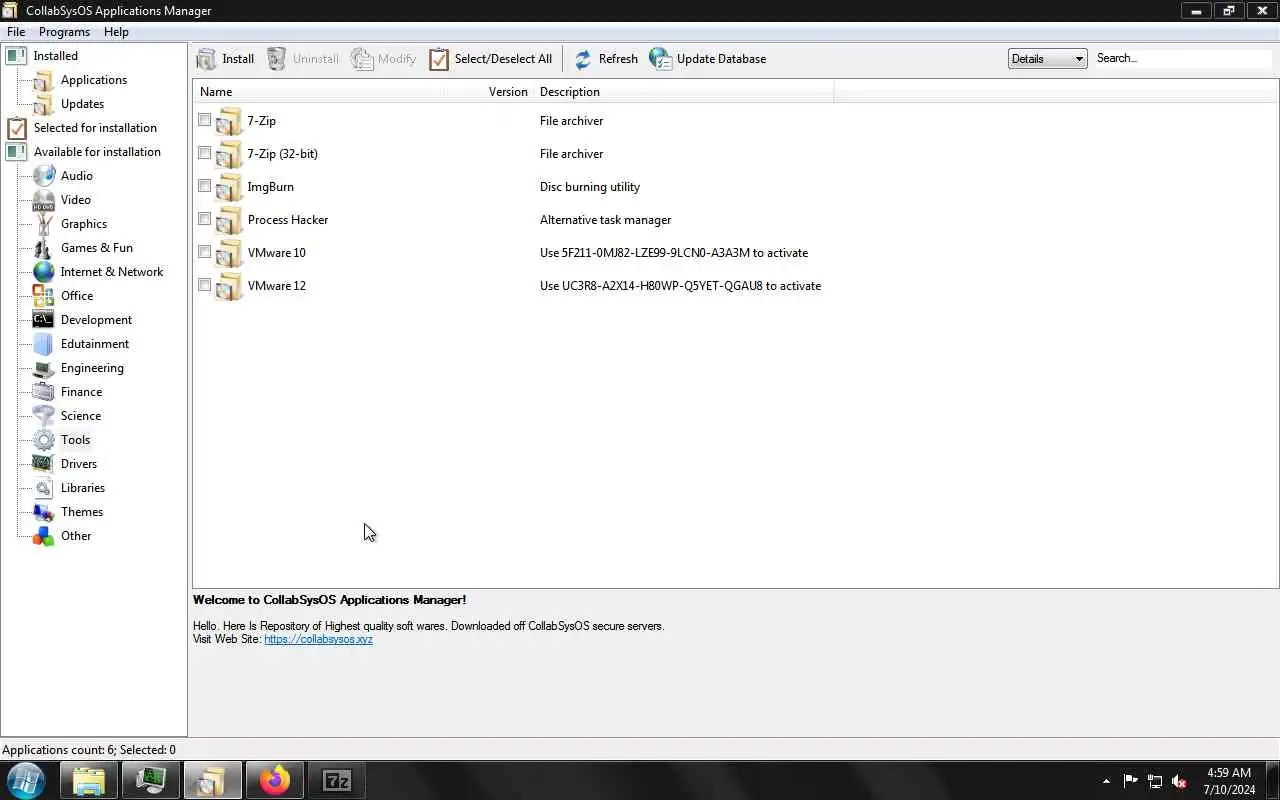This screenshot has width=1280, height=800.
Task: Click the ImgBurn package icon
Action: (x=229, y=187)
